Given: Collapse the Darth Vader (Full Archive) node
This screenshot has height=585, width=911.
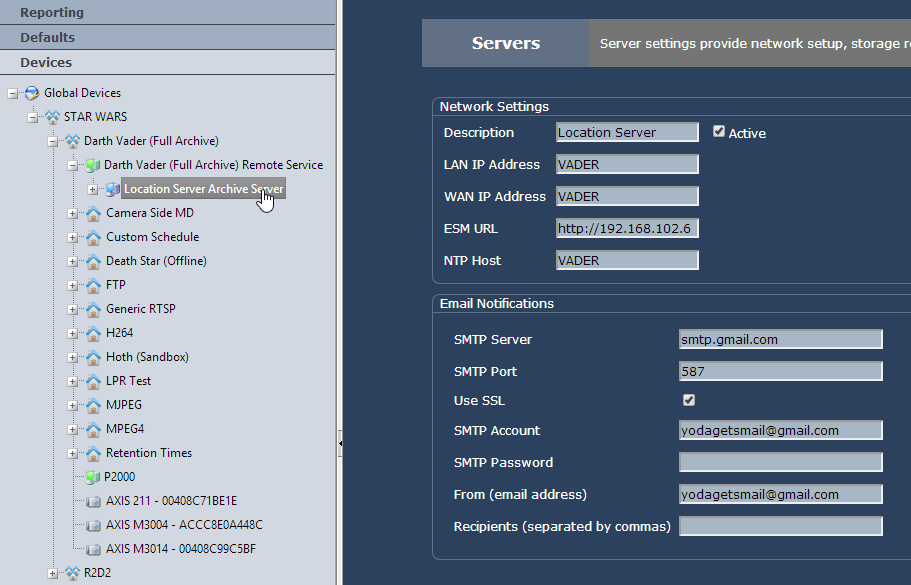Looking at the screenshot, I should click(52, 141).
